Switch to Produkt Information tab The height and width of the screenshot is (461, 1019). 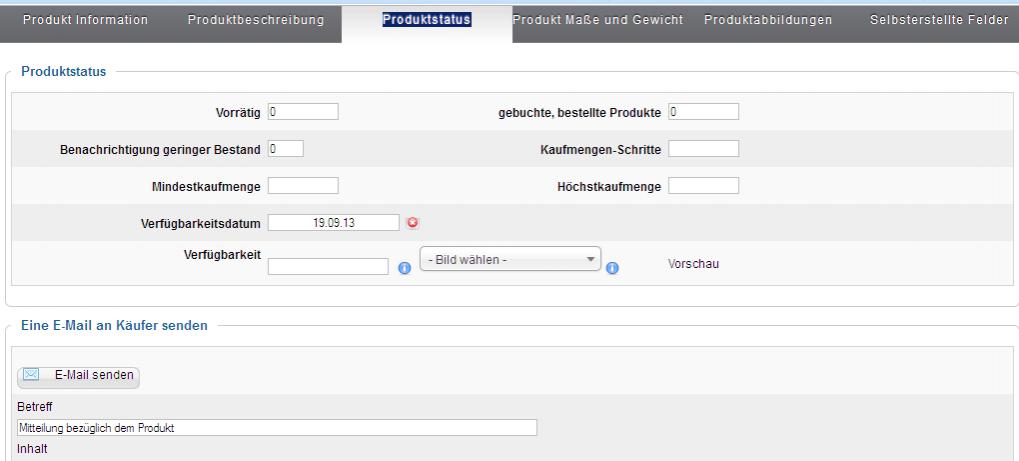click(85, 20)
